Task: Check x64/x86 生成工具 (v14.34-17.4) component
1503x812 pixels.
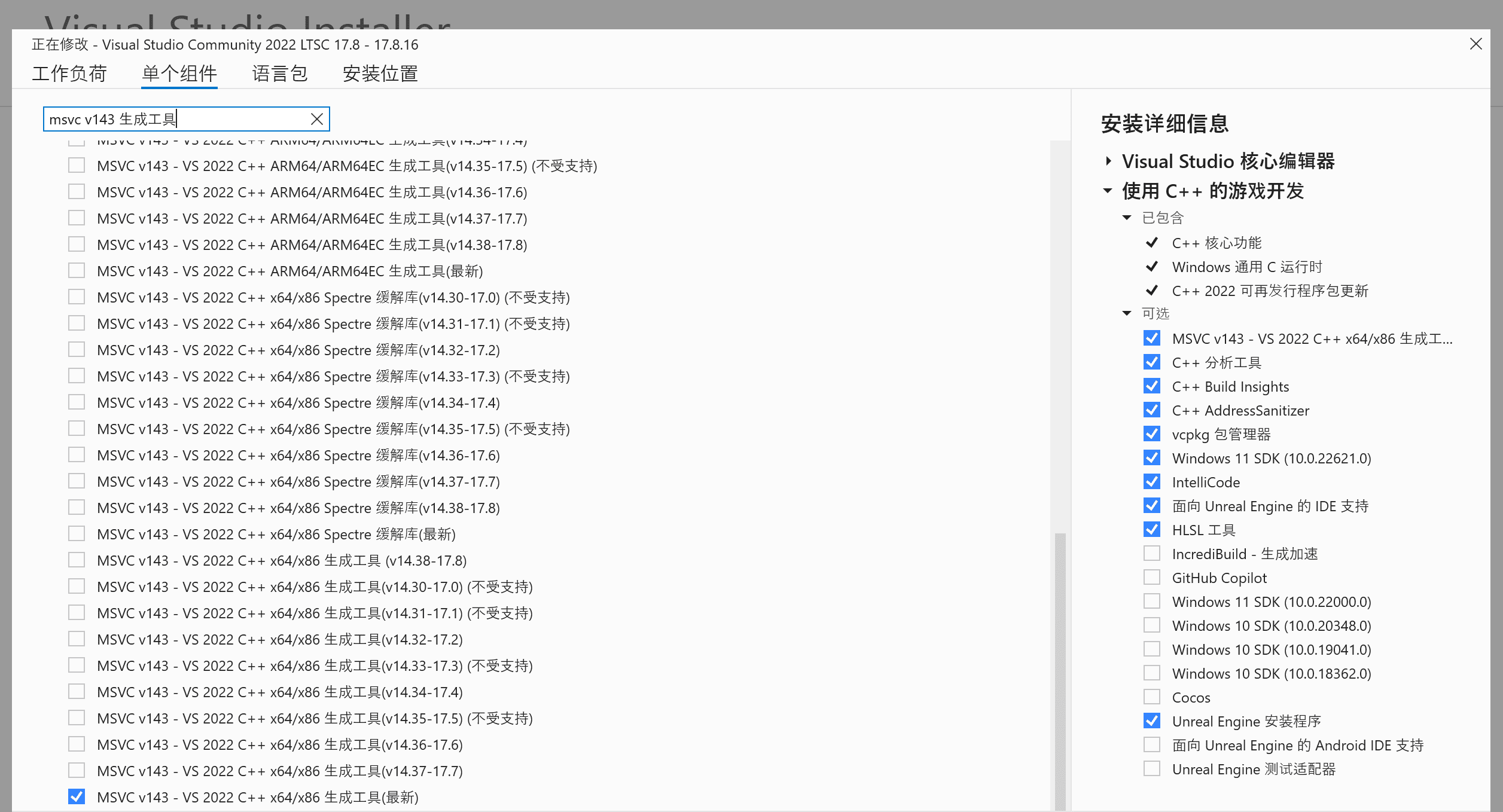Action: pos(77,691)
